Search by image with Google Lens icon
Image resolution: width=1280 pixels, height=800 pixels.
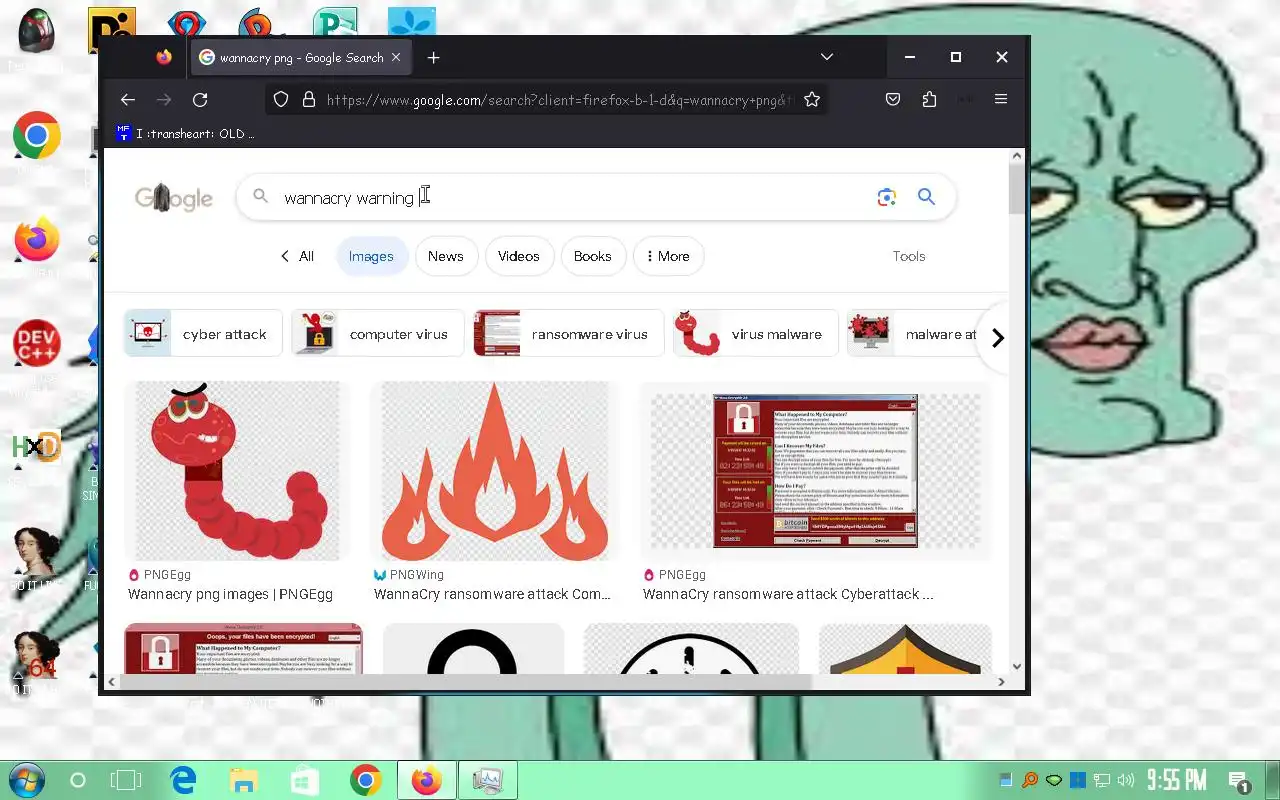coord(886,197)
